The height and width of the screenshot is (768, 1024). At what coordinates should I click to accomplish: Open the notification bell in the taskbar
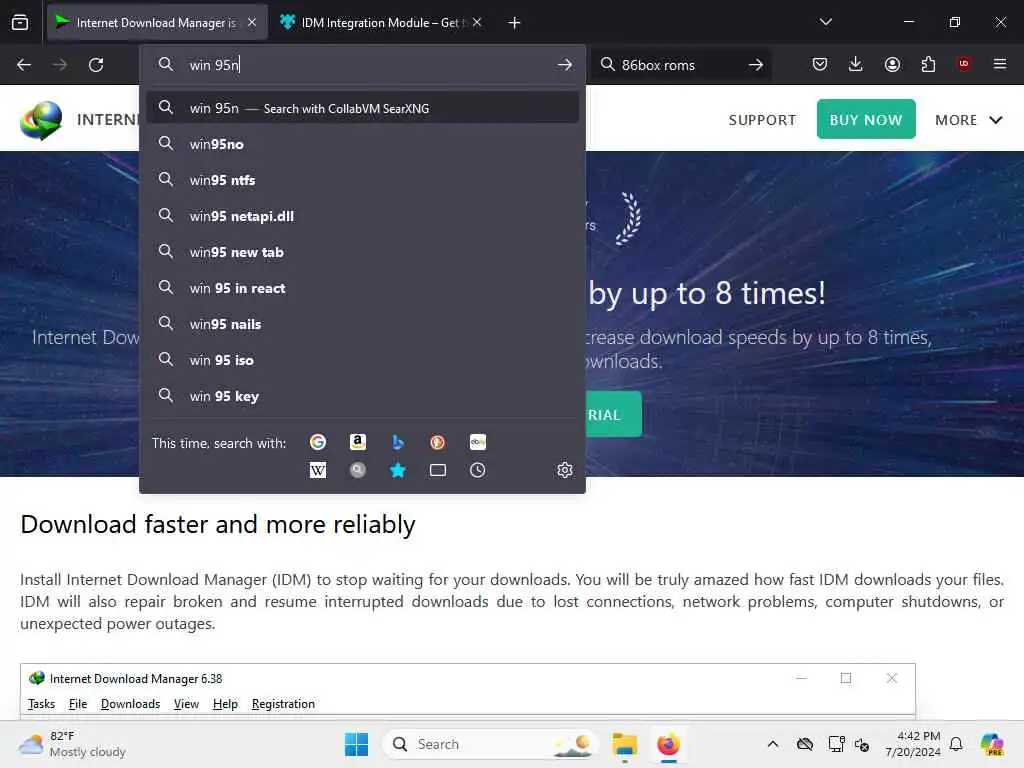(956, 744)
